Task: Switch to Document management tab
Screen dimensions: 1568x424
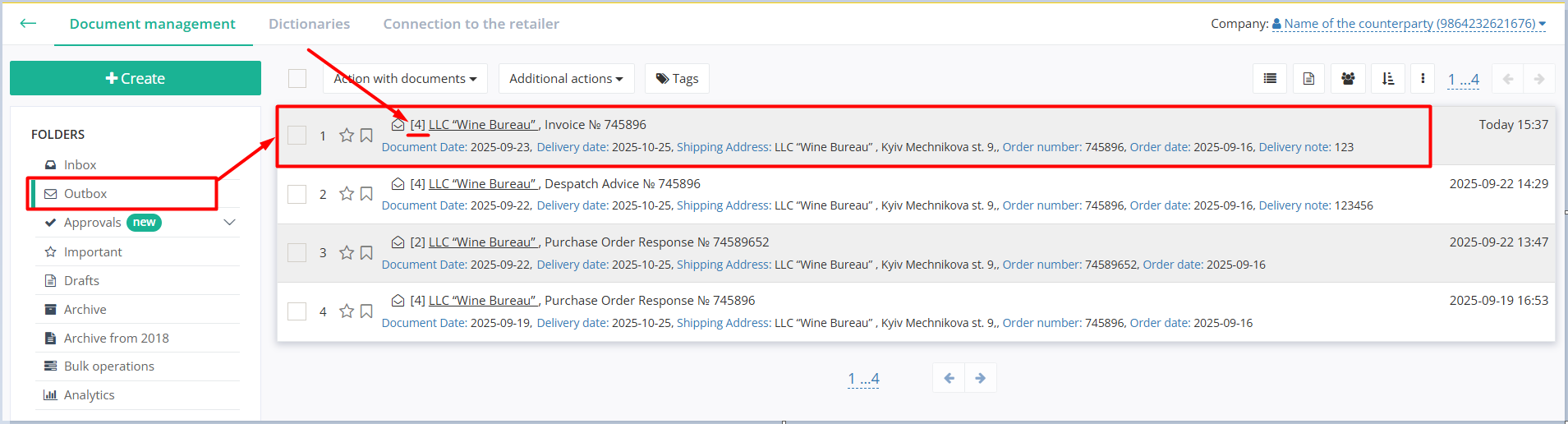Action: [153, 24]
